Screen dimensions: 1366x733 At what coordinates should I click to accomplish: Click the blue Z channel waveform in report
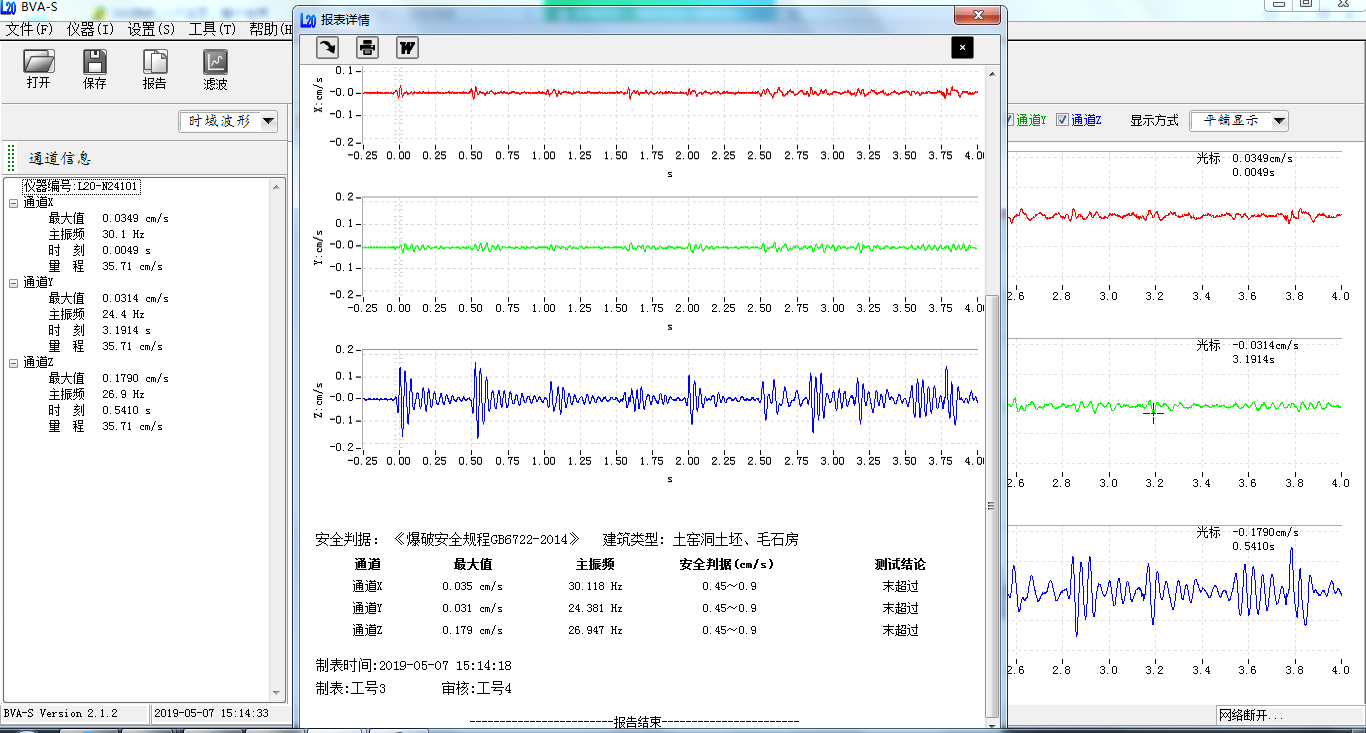670,398
